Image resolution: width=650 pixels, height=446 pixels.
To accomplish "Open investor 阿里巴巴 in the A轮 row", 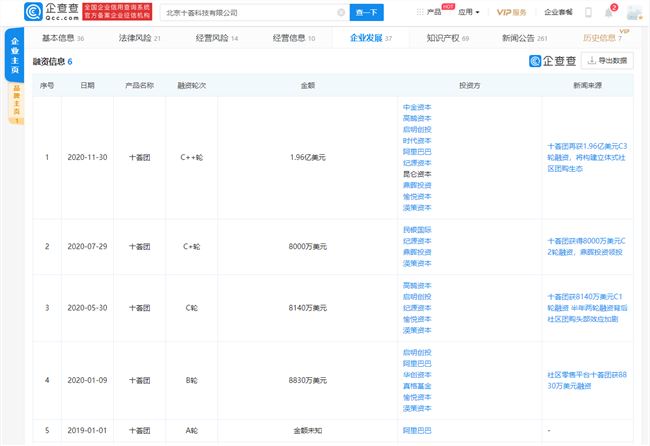I will (x=417, y=431).
